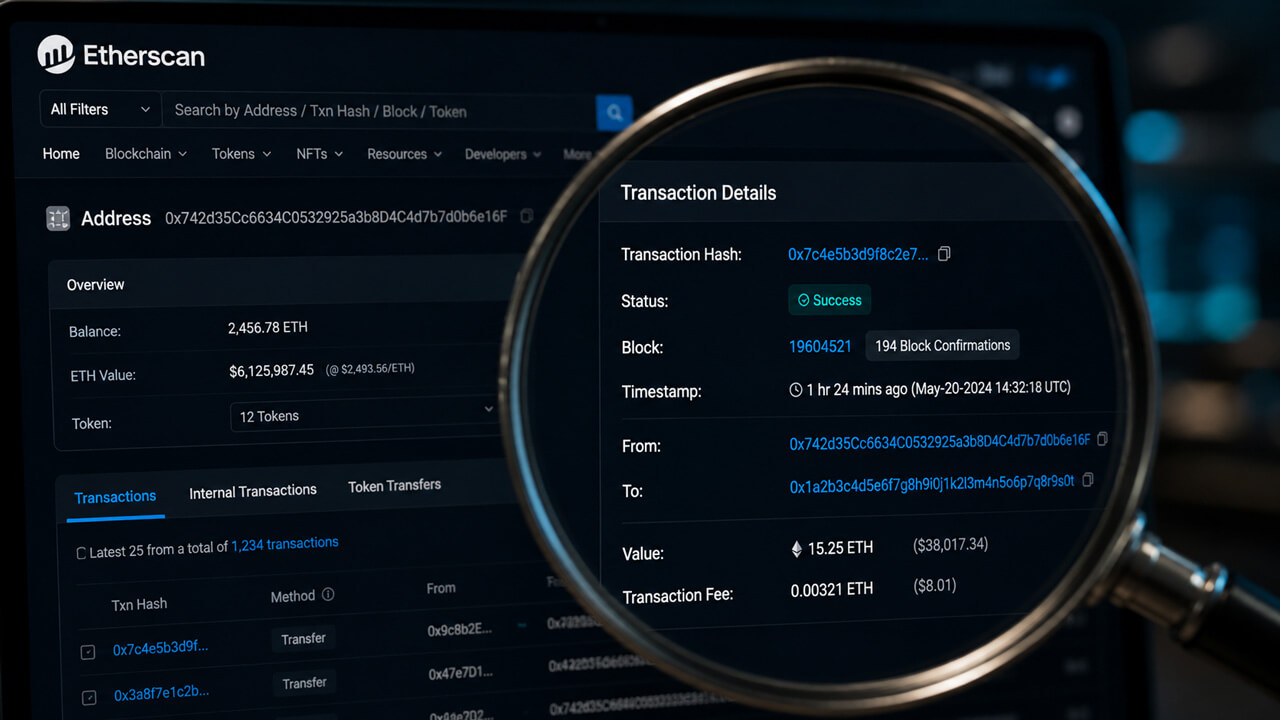Click the Method info icon
Screen dimensions: 1280x720
pyautogui.click(x=328, y=594)
